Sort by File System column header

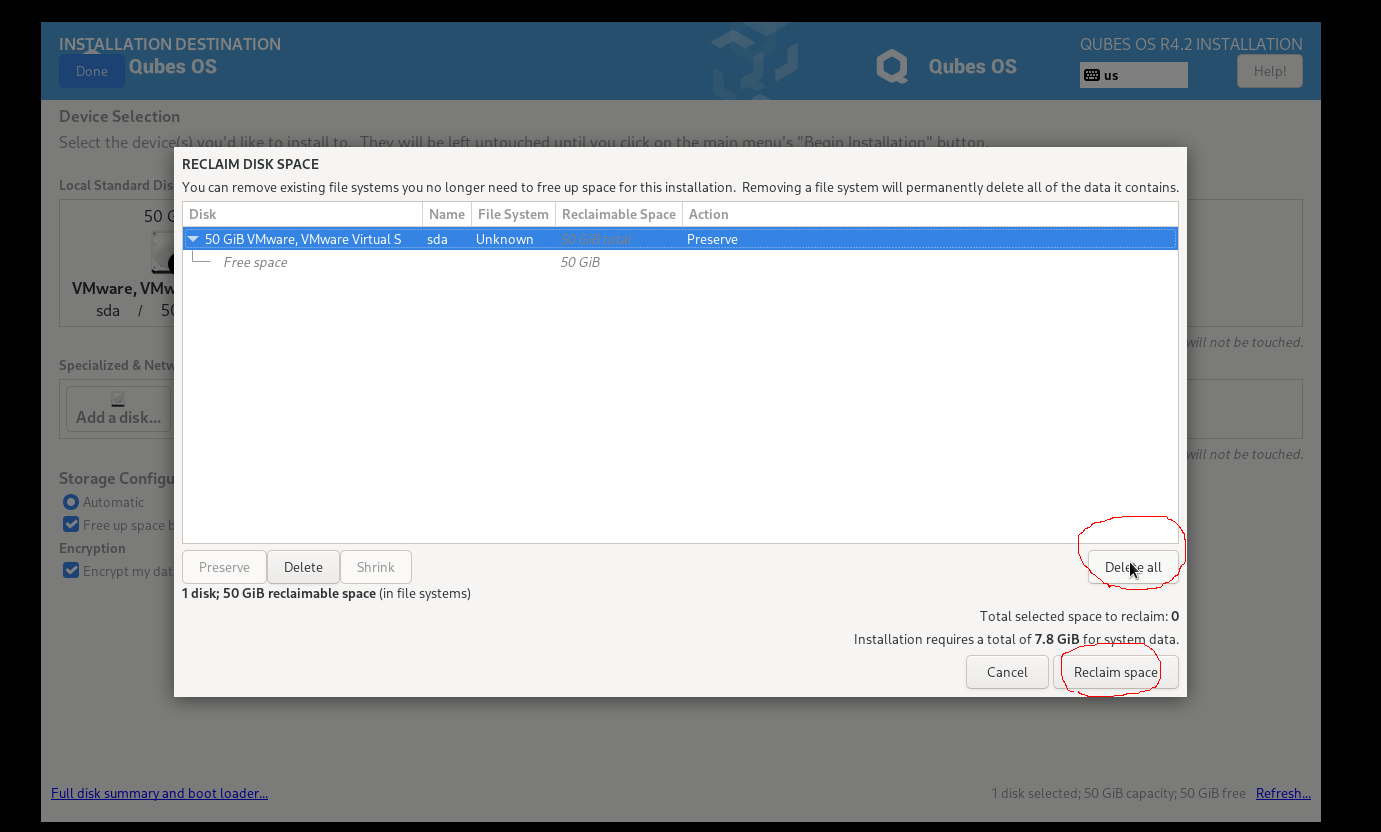[513, 214]
